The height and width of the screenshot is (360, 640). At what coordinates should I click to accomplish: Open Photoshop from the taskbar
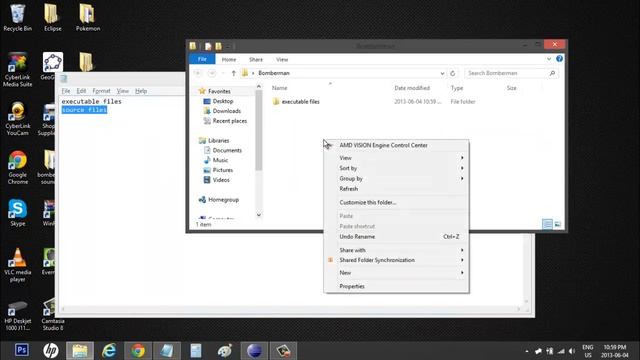pyautogui.click(x=22, y=350)
